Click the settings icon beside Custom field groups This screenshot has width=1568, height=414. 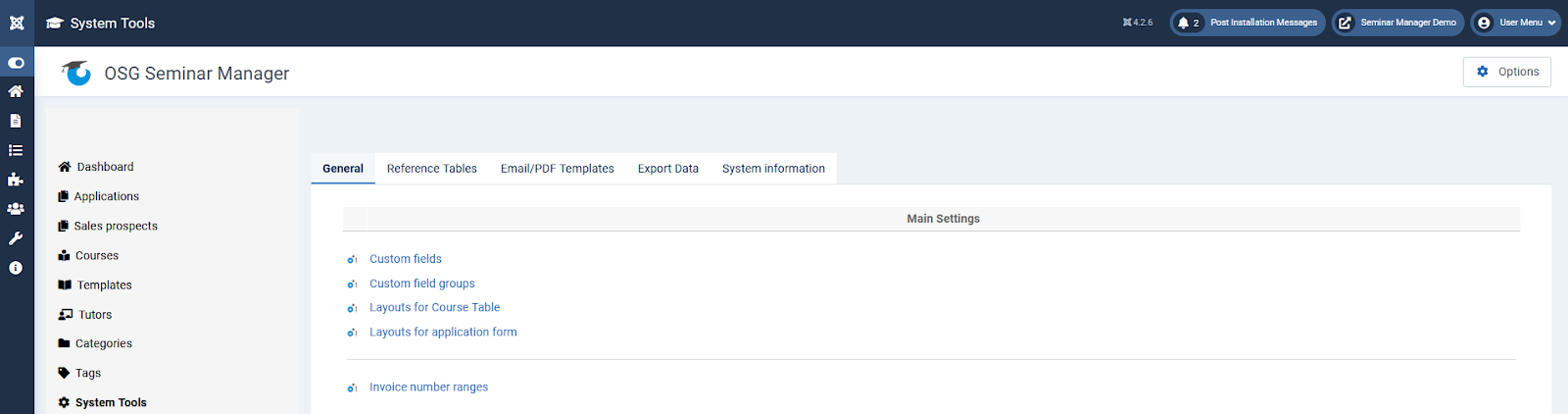[x=352, y=285]
